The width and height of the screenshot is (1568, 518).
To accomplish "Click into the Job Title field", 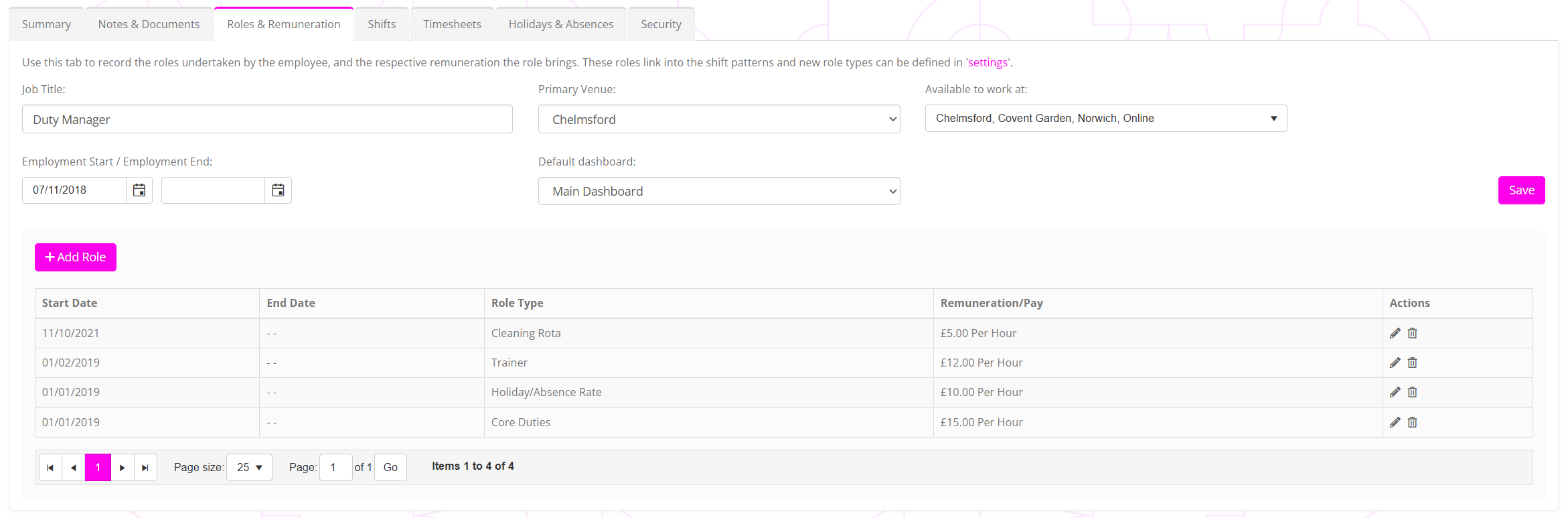I will pyautogui.click(x=267, y=119).
